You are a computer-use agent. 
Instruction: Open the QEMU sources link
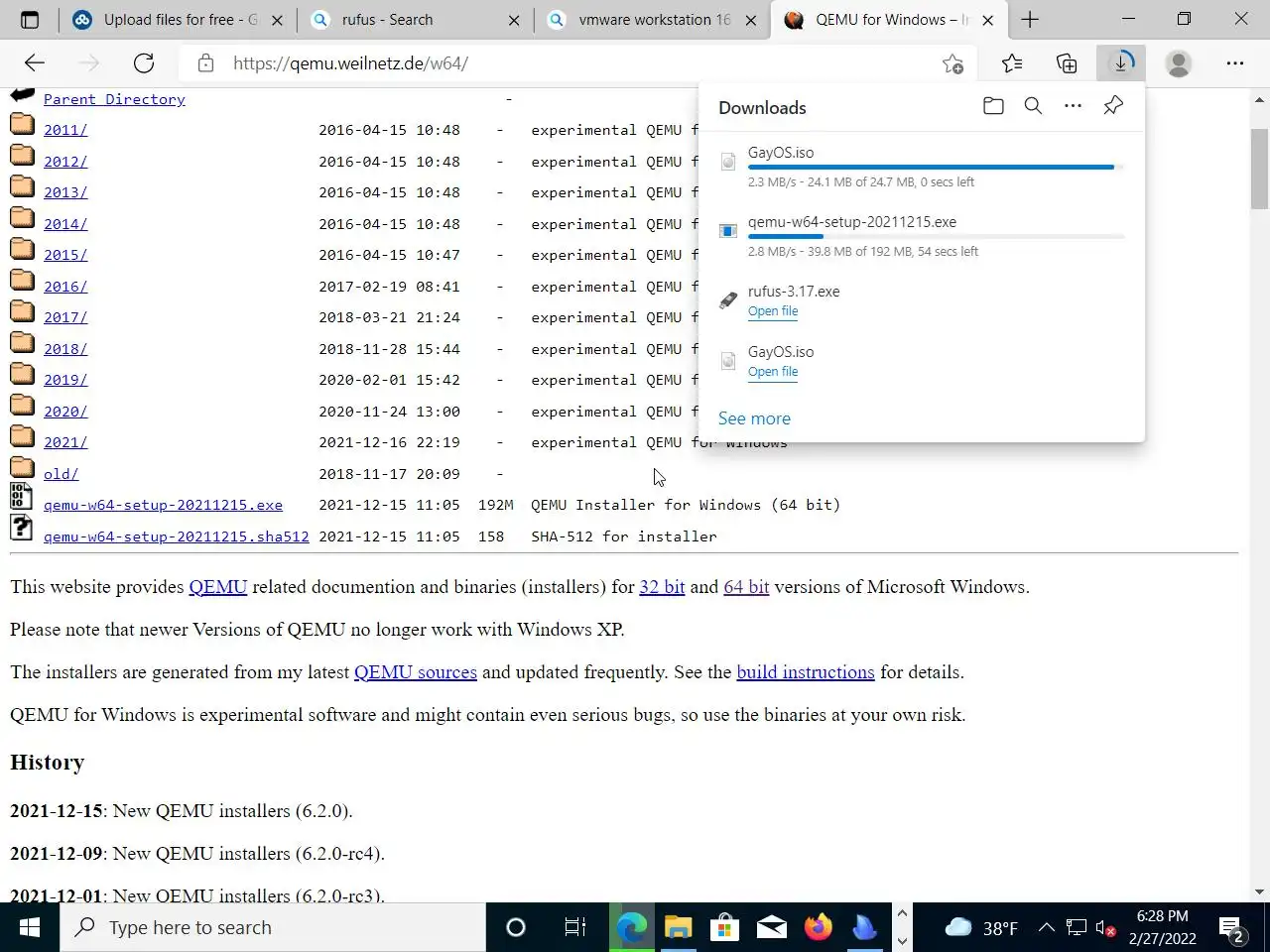point(416,671)
